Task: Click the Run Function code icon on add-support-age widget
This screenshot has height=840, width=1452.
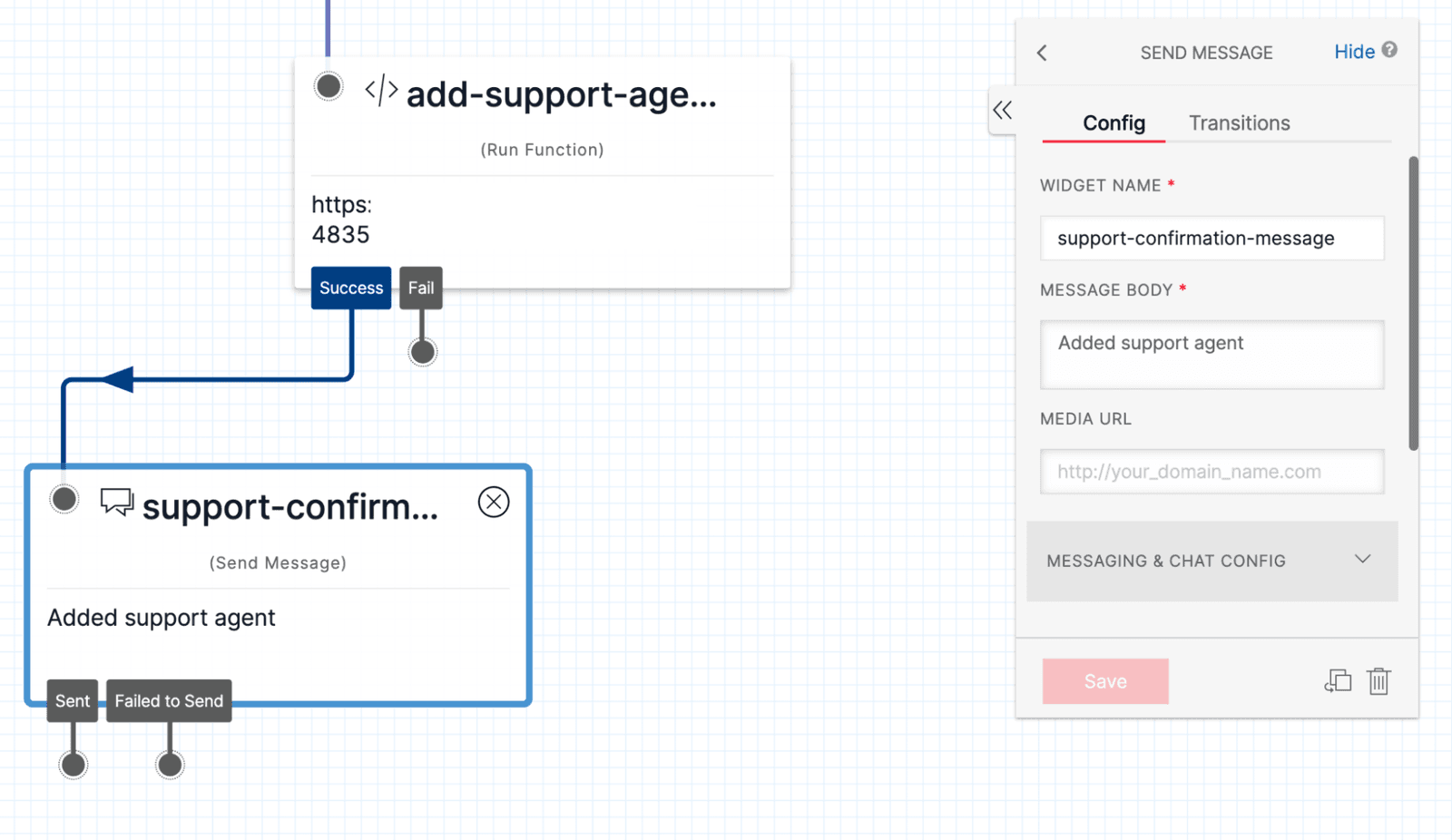Action: (380, 91)
